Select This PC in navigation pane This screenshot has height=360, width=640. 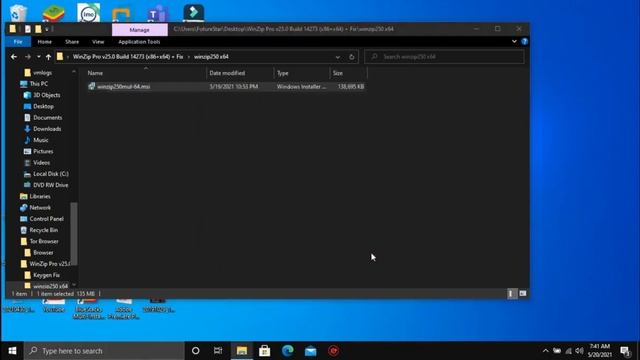point(38,84)
